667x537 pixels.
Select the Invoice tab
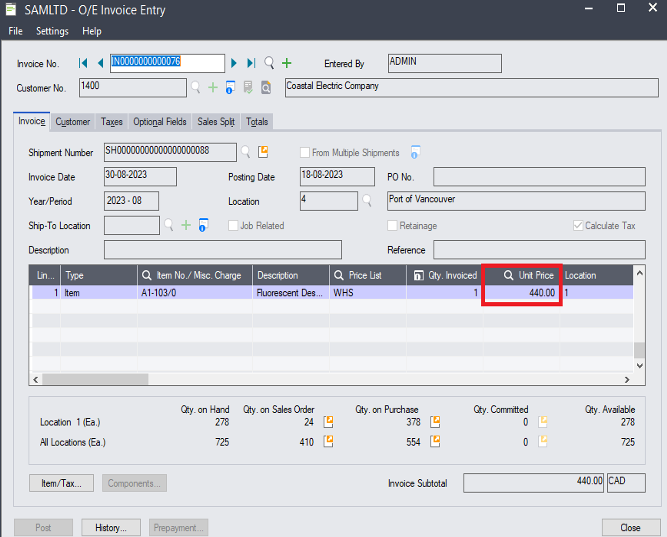[31, 121]
